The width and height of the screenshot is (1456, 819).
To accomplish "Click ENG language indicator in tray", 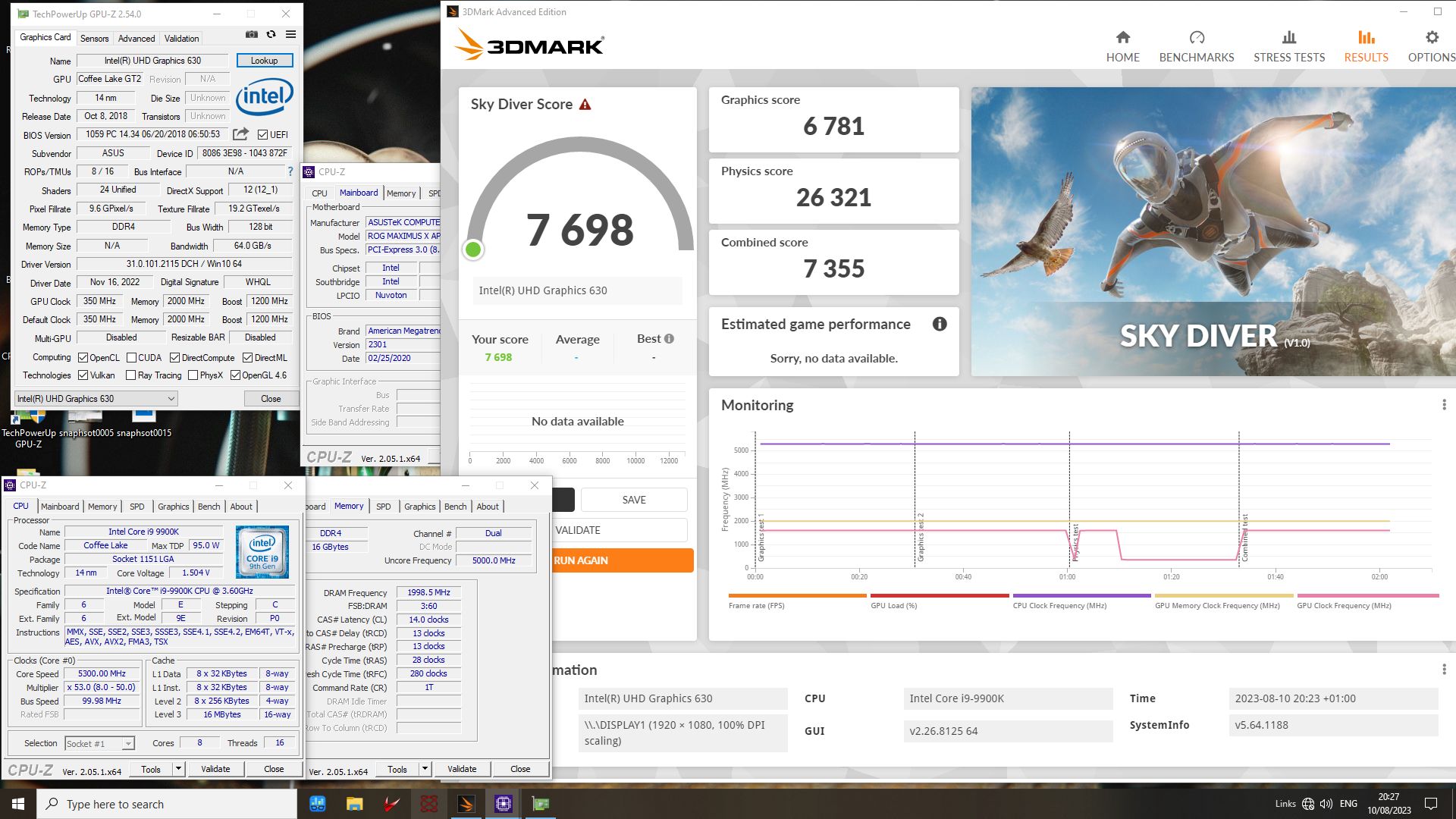I will click(x=1348, y=804).
